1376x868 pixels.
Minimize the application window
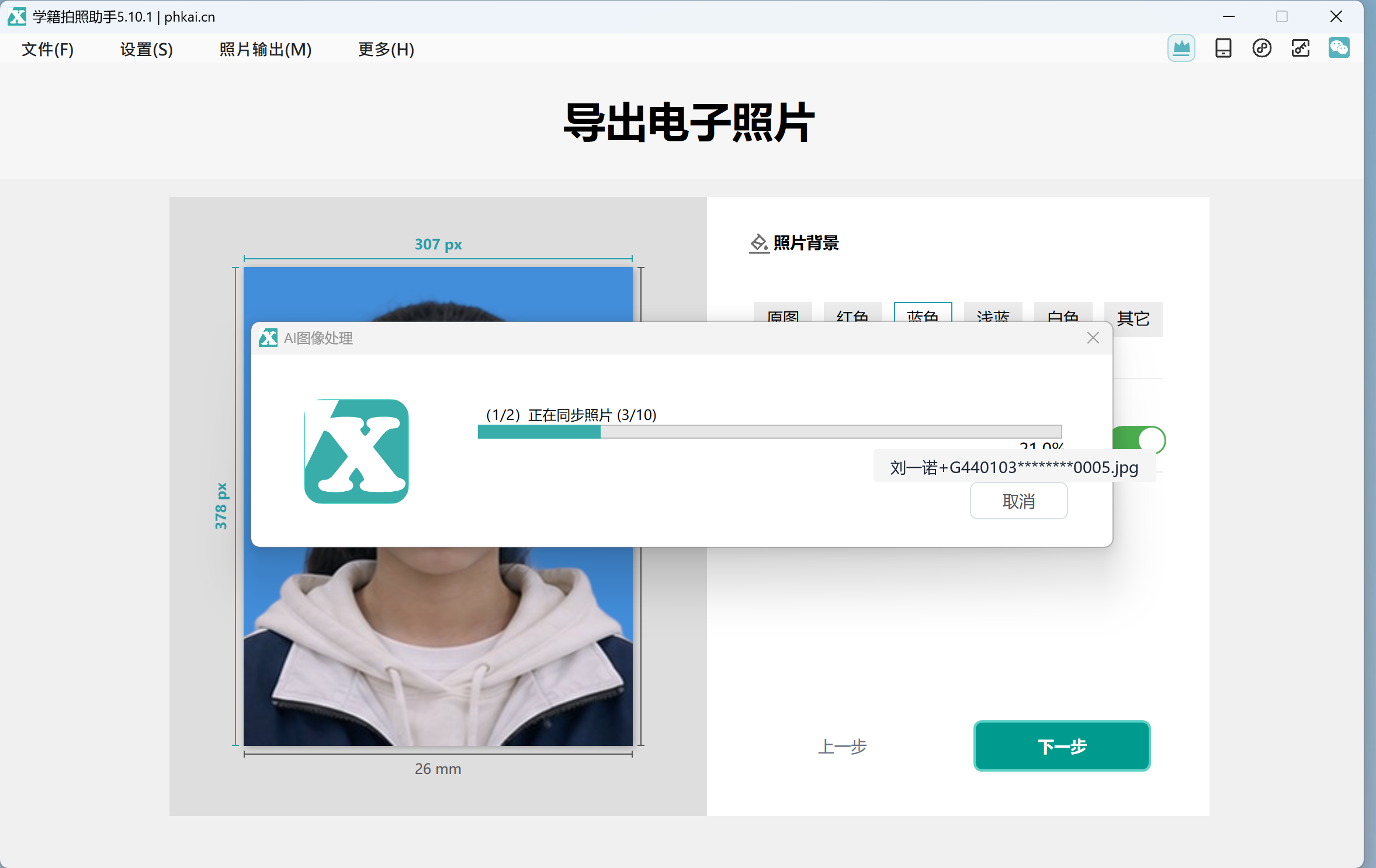[1228, 16]
